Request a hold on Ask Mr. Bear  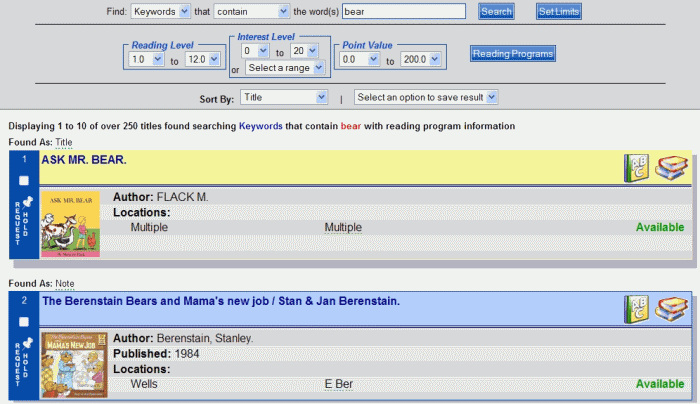[24, 222]
